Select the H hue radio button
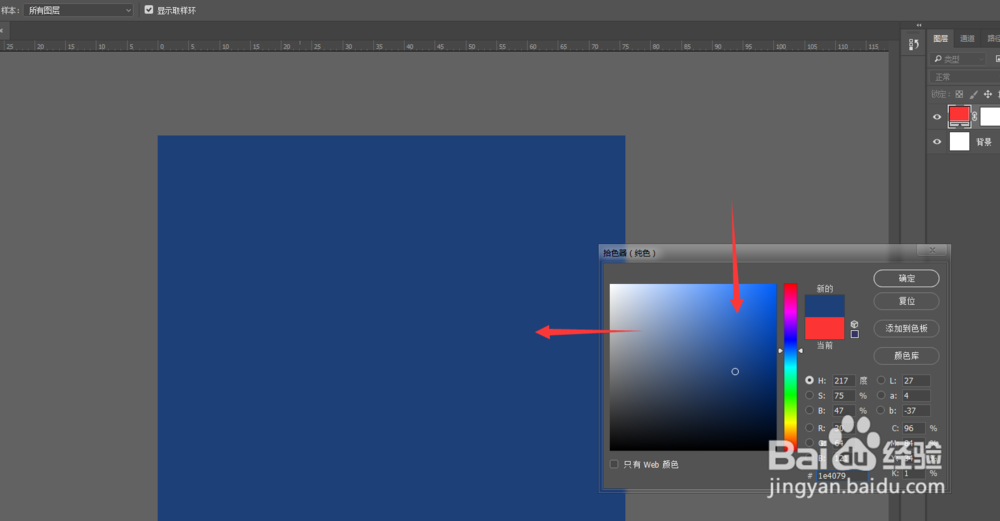Screen dimensions: 1000x521 (x=809, y=380)
